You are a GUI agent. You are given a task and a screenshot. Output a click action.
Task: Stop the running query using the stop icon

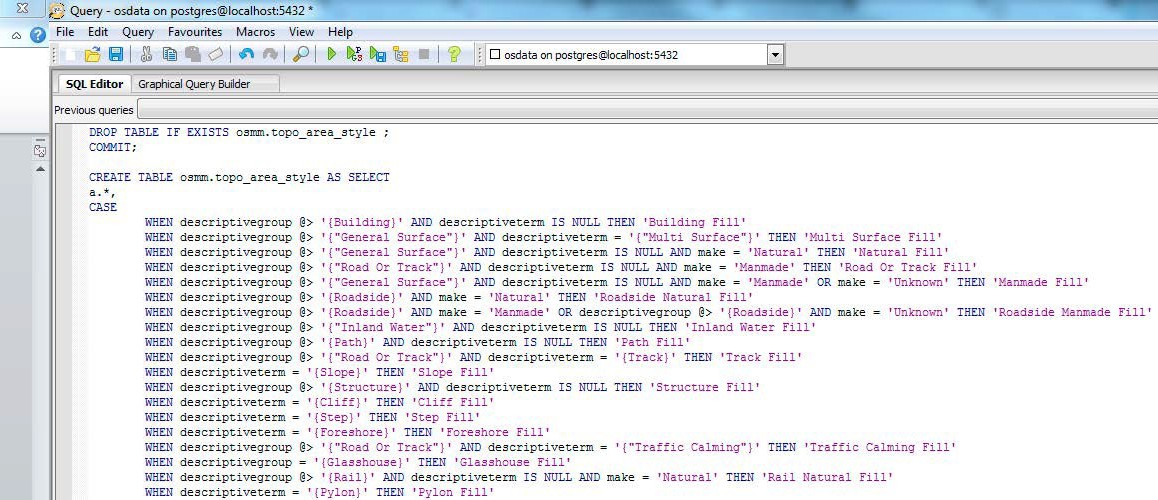424,54
